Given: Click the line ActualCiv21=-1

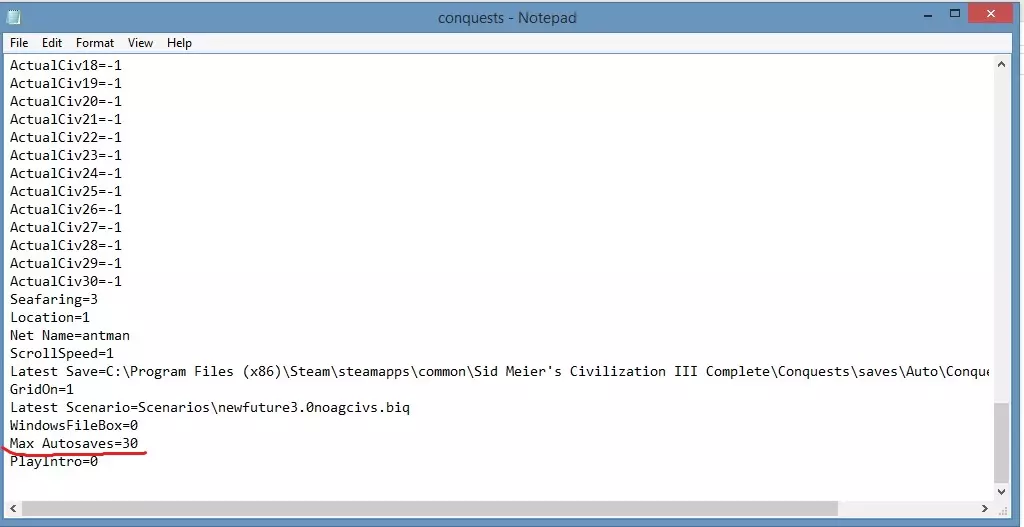Looking at the screenshot, I should (65, 120).
